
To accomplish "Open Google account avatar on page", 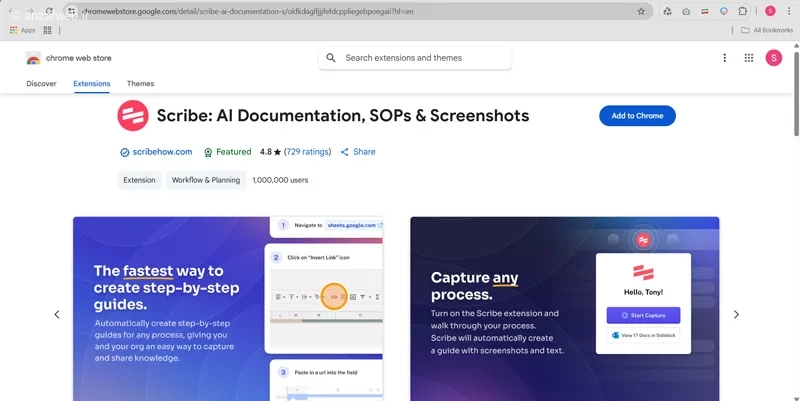I will tap(773, 58).
